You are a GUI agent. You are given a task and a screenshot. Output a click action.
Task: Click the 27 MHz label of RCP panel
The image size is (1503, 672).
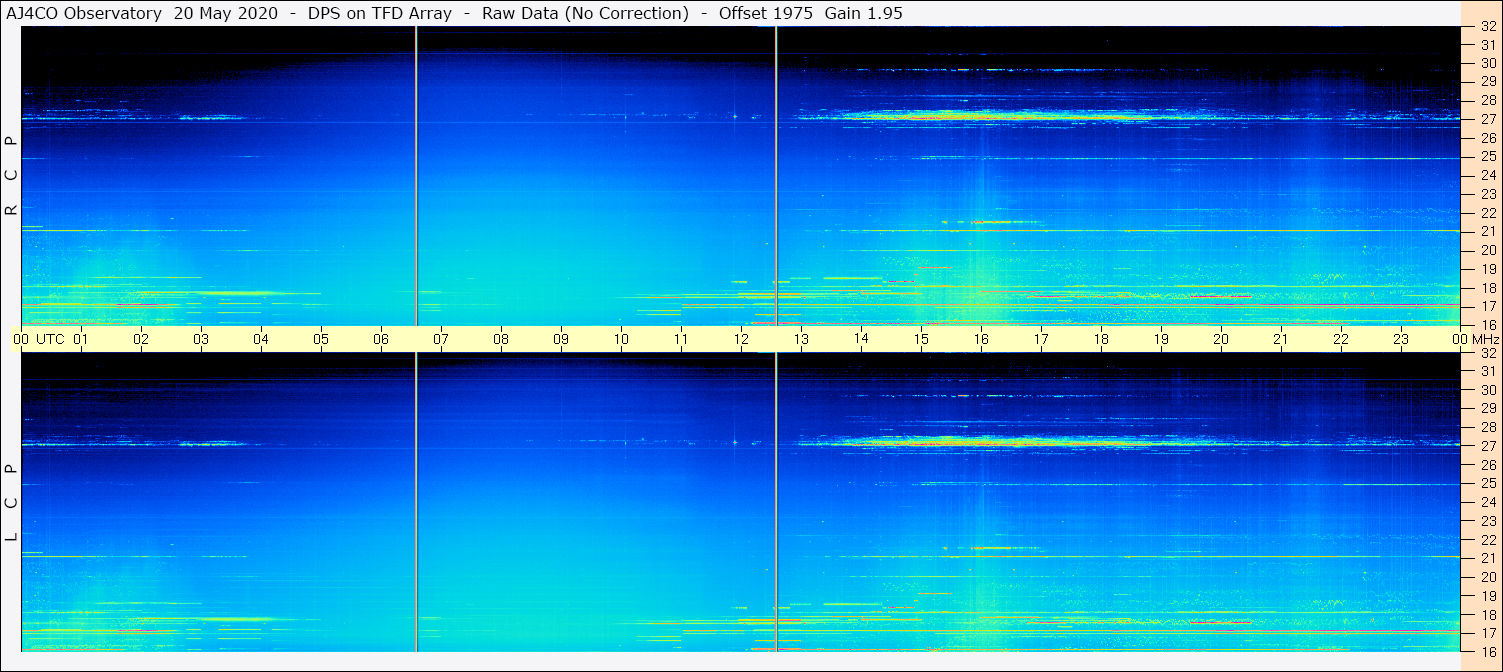pos(1487,119)
